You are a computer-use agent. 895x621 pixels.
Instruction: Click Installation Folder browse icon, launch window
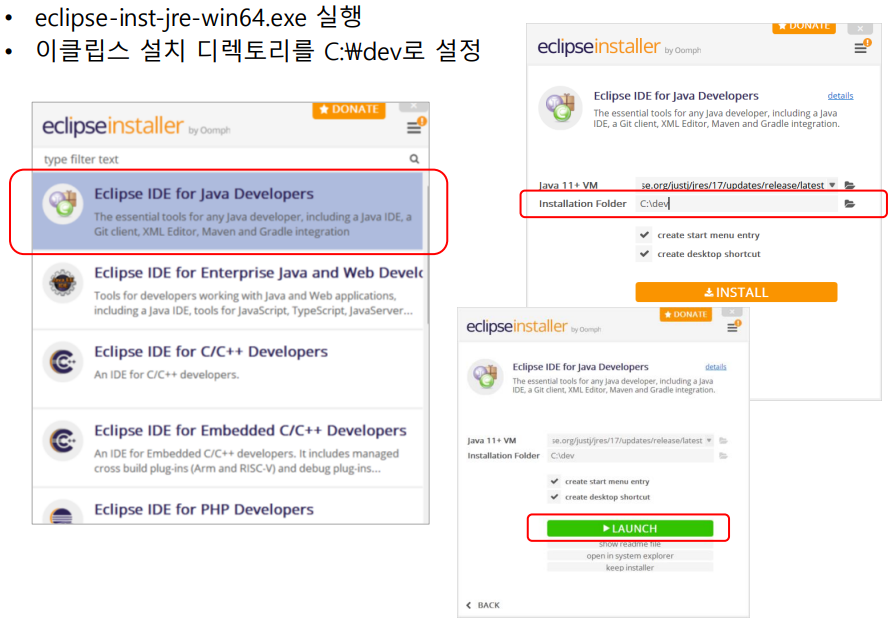[x=723, y=455]
